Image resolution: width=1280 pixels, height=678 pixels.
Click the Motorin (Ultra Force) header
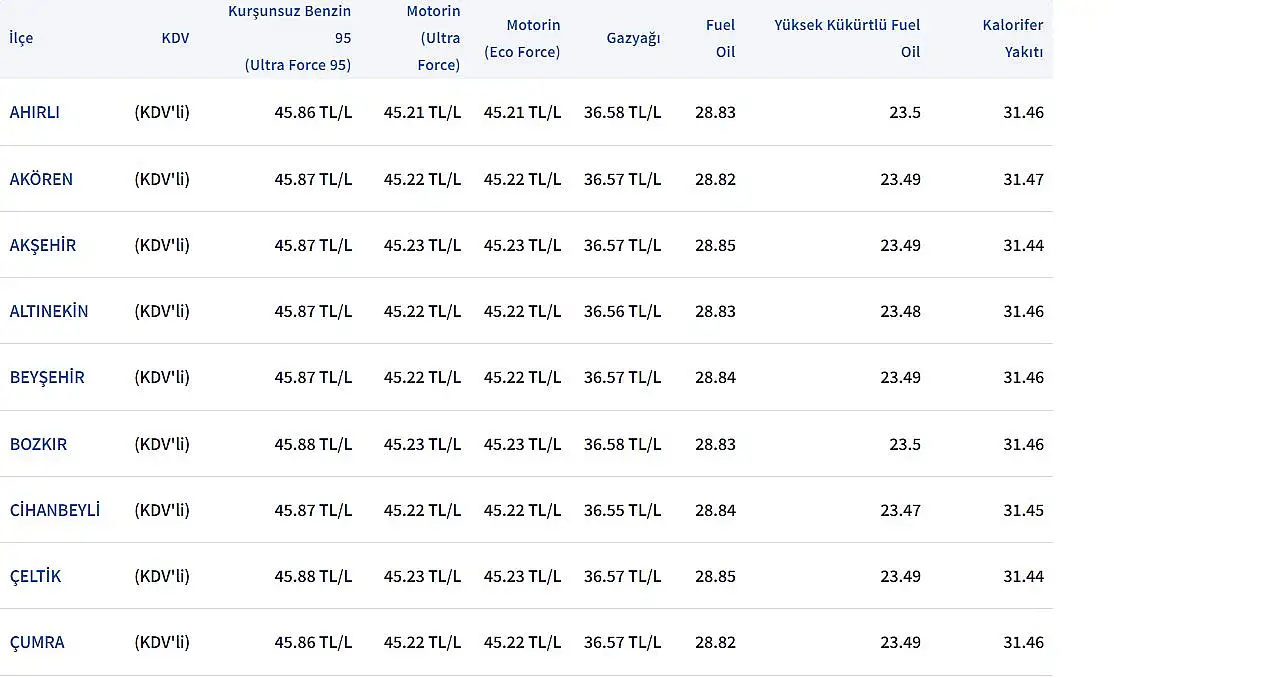coord(435,38)
